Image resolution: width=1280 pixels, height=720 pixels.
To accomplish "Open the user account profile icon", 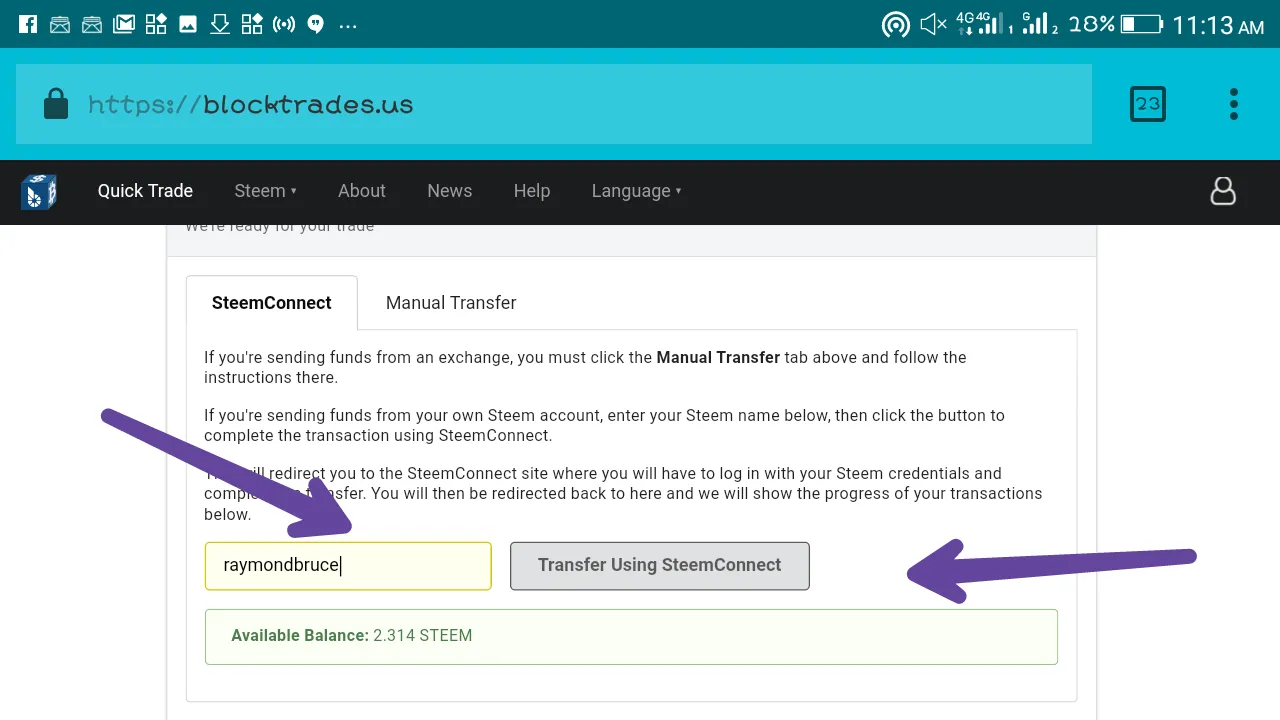I will coord(1223,191).
